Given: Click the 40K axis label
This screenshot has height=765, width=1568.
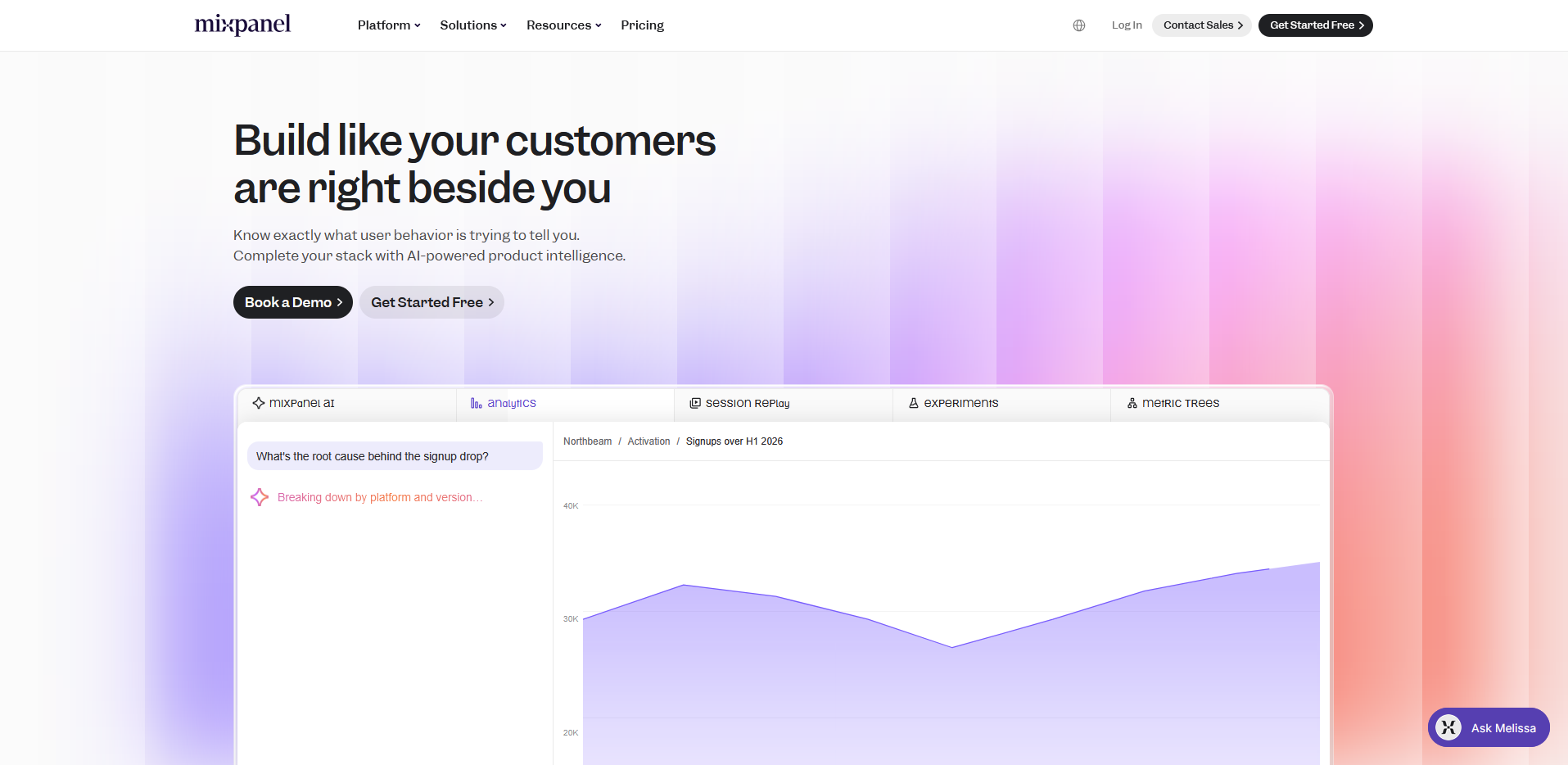Looking at the screenshot, I should pos(571,506).
